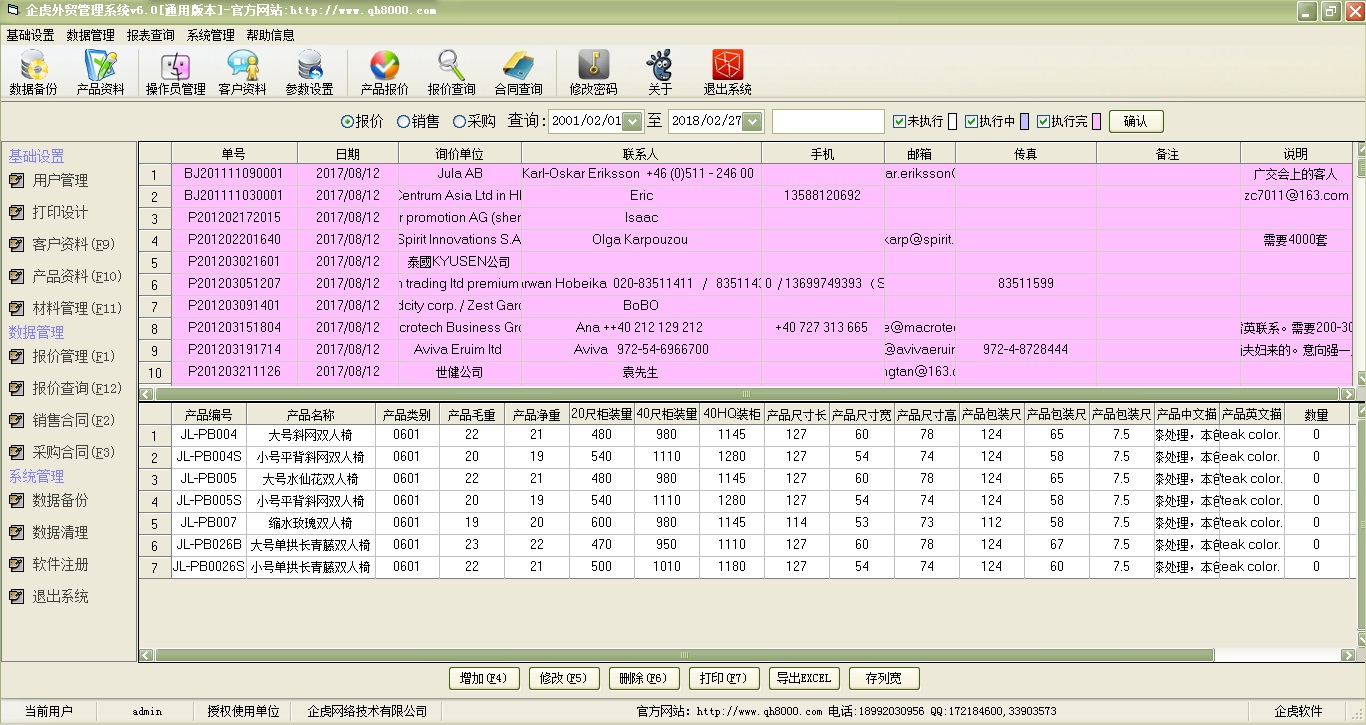Viewport: 1366px width, 725px height.
Task: Select the 销售 radio button
Action: coord(404,122)
